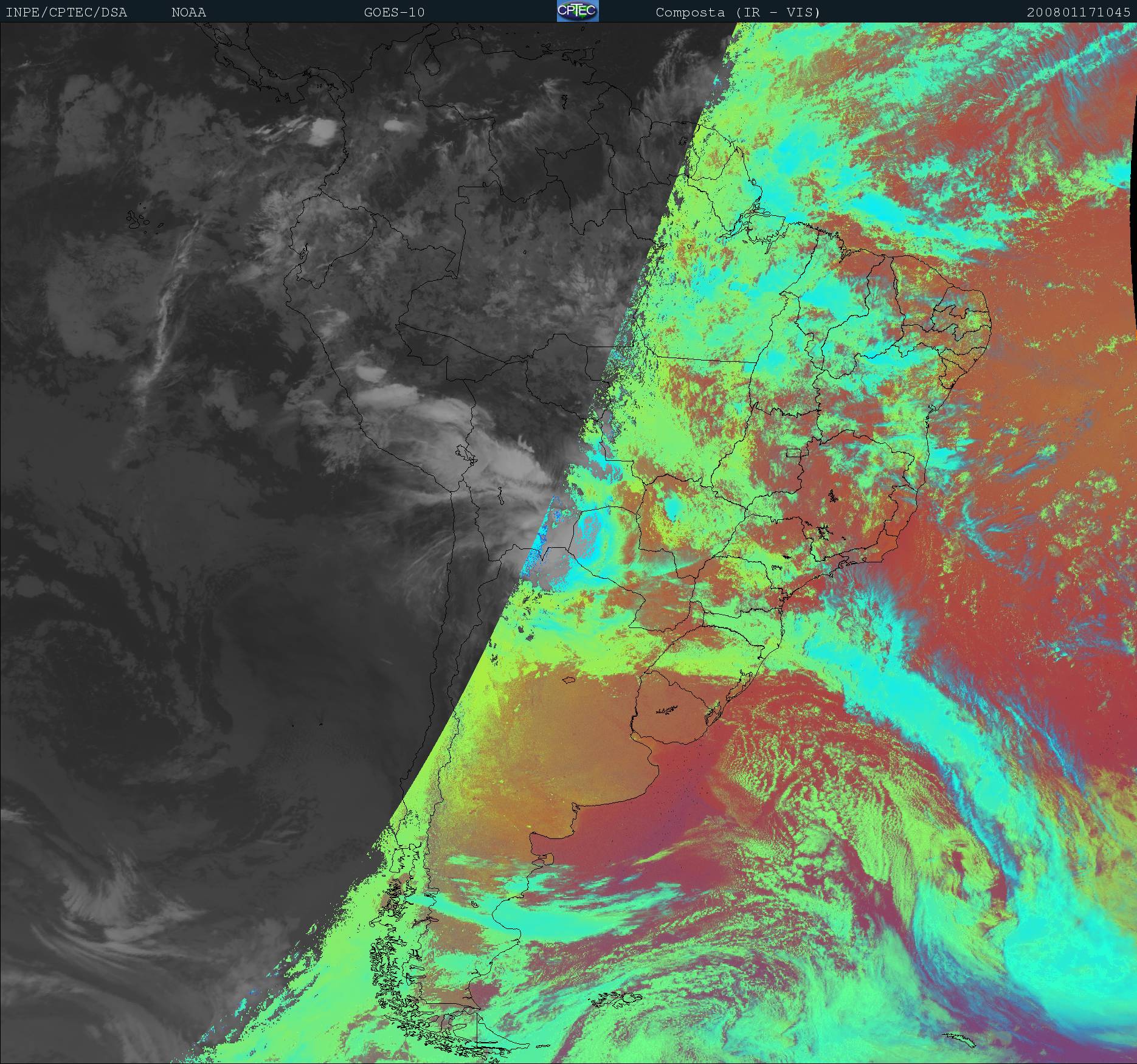Click the INPE/CPTEC/DSA header label
Image resolution: width=1137 pixels, height=1064 pixels.
66,12
